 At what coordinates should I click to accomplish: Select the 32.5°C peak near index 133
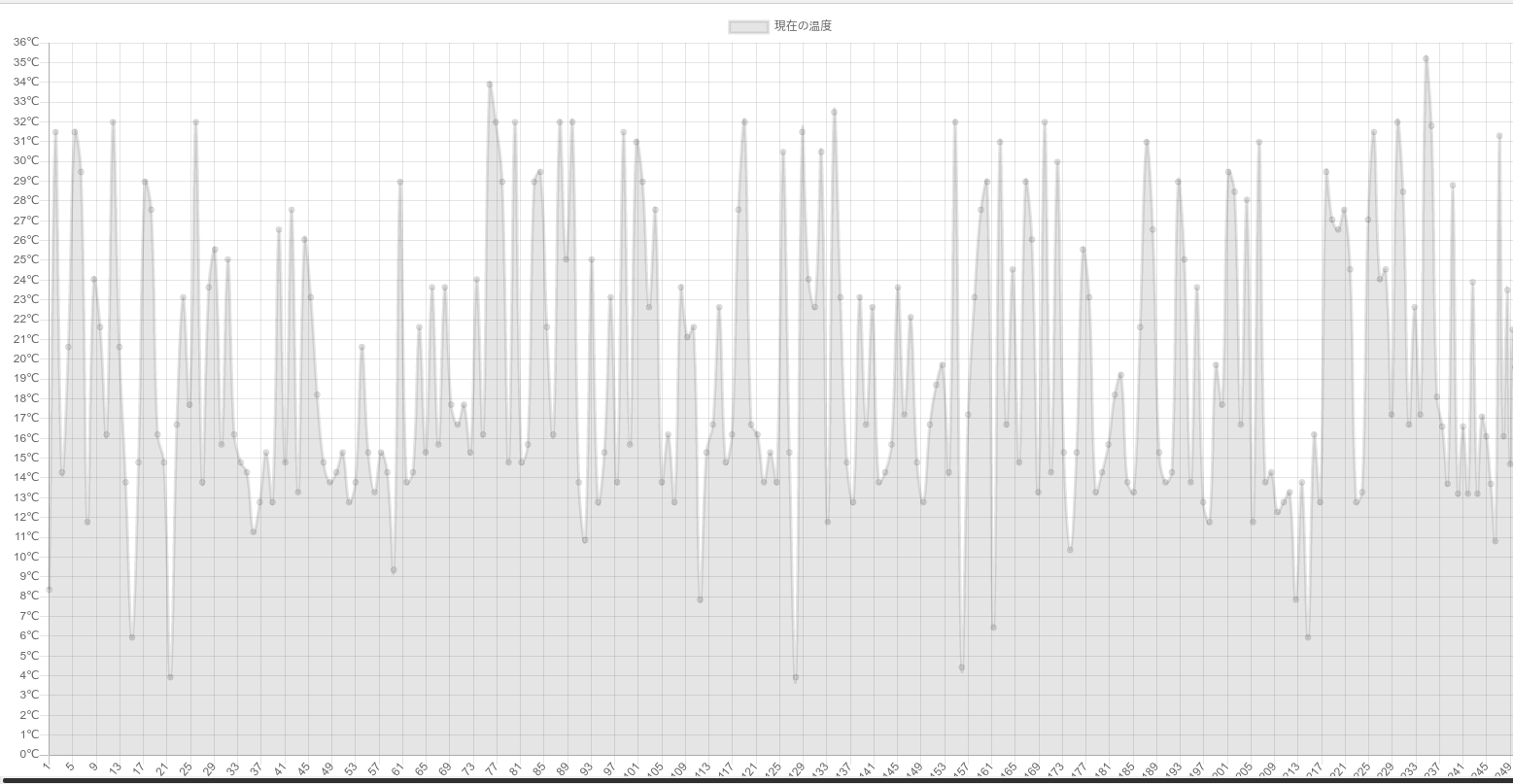click(834, 112)
